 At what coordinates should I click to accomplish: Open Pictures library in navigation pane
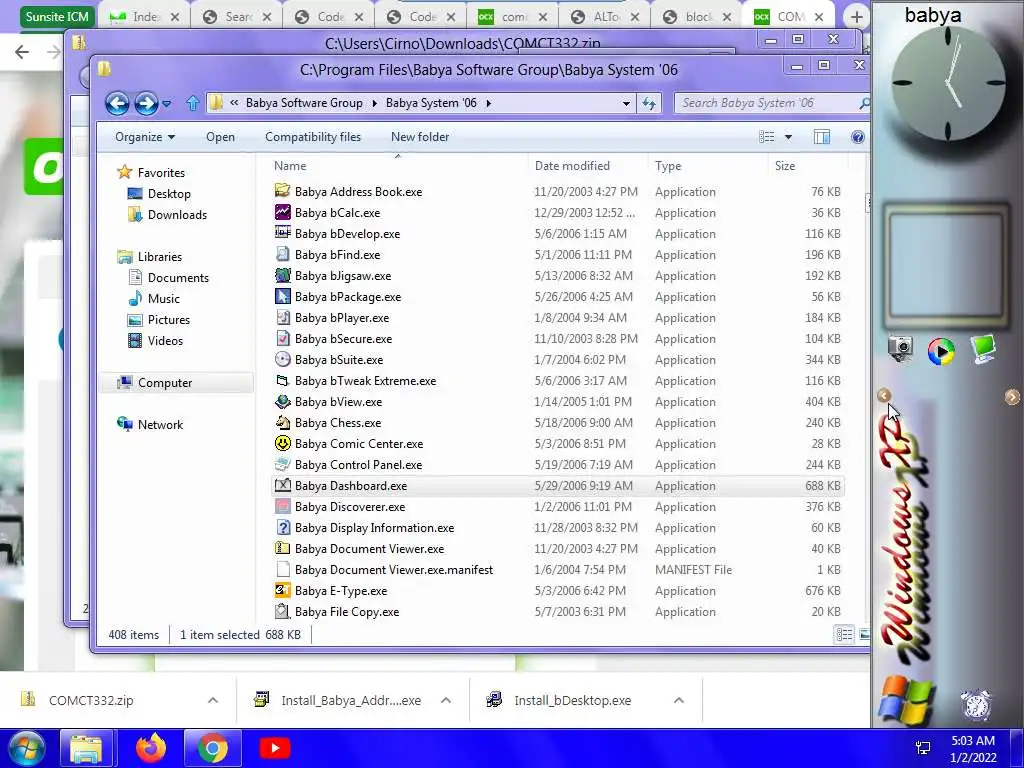pos(168,319)
